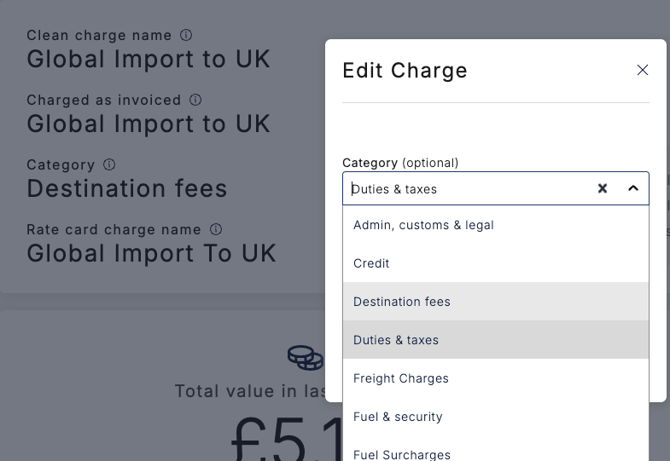Click the coins stack icon
670x461 pixels.
point(305,357)
